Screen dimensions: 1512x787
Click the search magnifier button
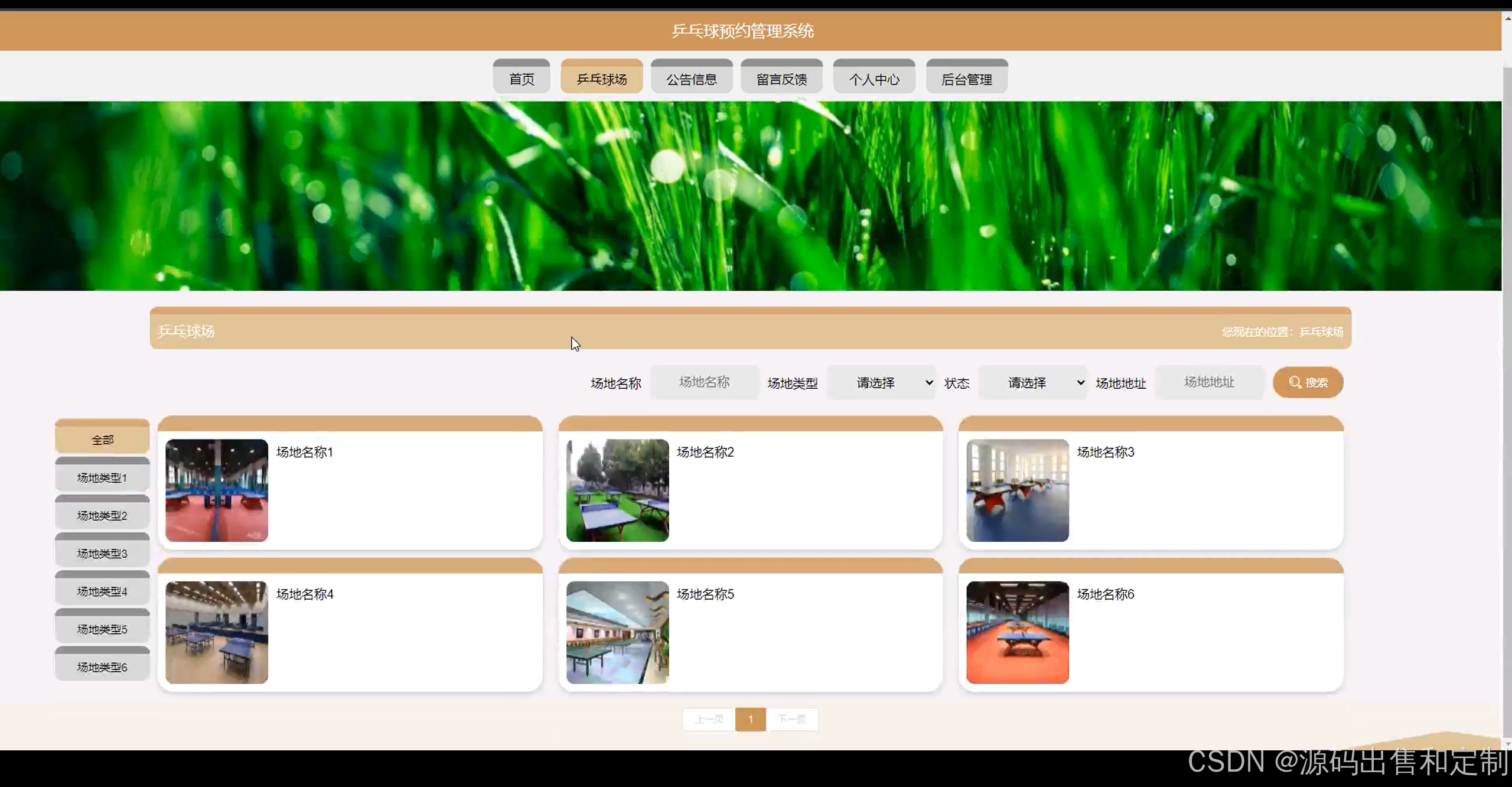click(1308, 382)
